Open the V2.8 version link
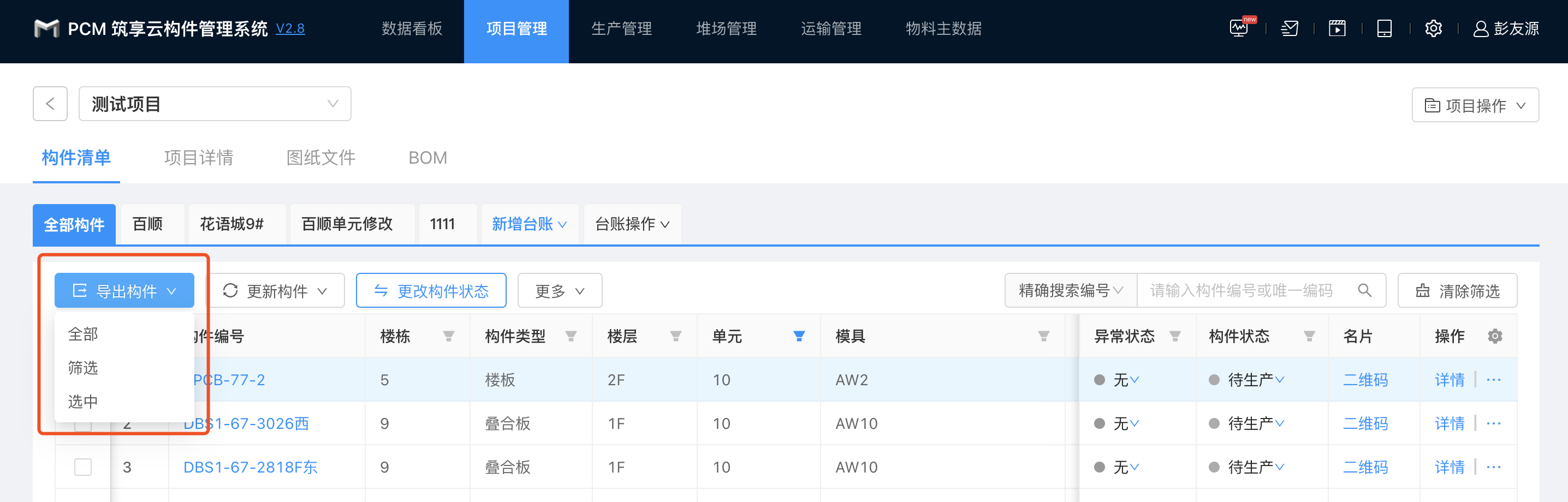 [x=290, y=28]
